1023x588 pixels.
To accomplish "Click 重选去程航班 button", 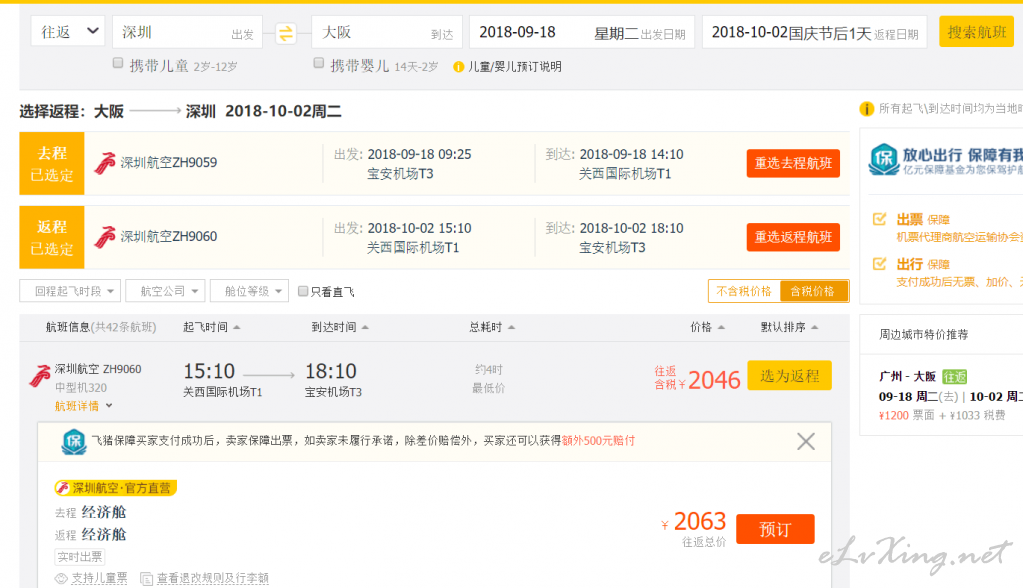I will point(793,163).
